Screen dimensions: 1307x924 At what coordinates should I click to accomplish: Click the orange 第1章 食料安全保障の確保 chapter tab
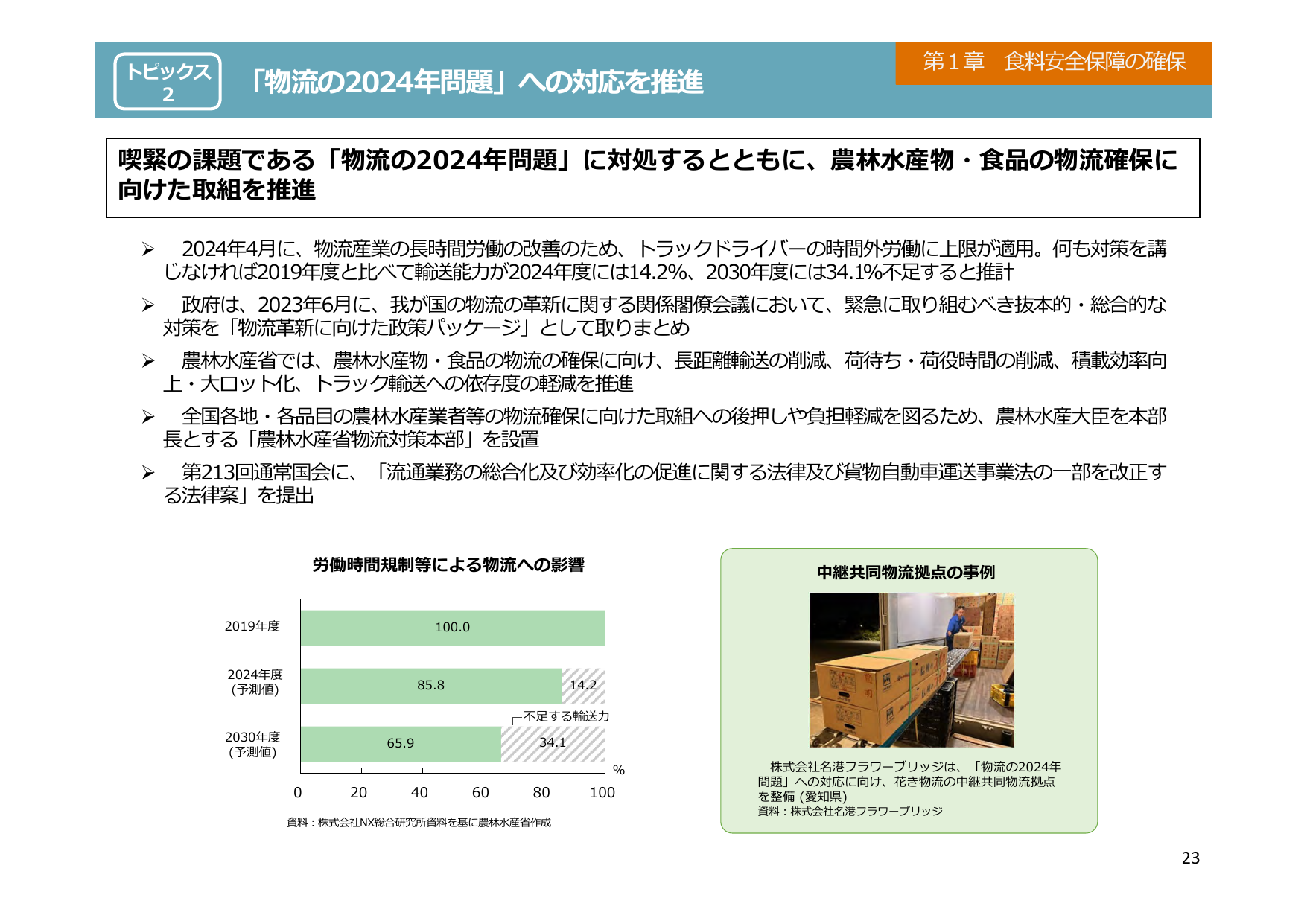[1053, 63]
